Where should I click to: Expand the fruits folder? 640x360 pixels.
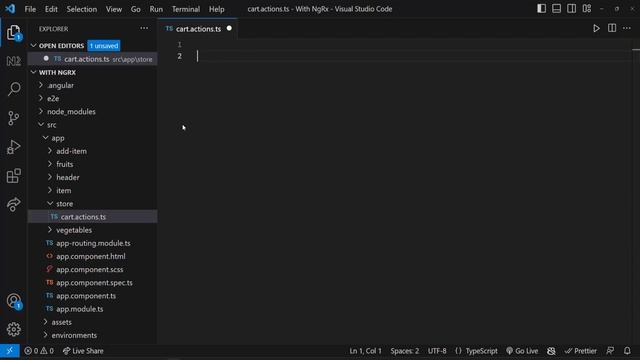pos(64,164)
